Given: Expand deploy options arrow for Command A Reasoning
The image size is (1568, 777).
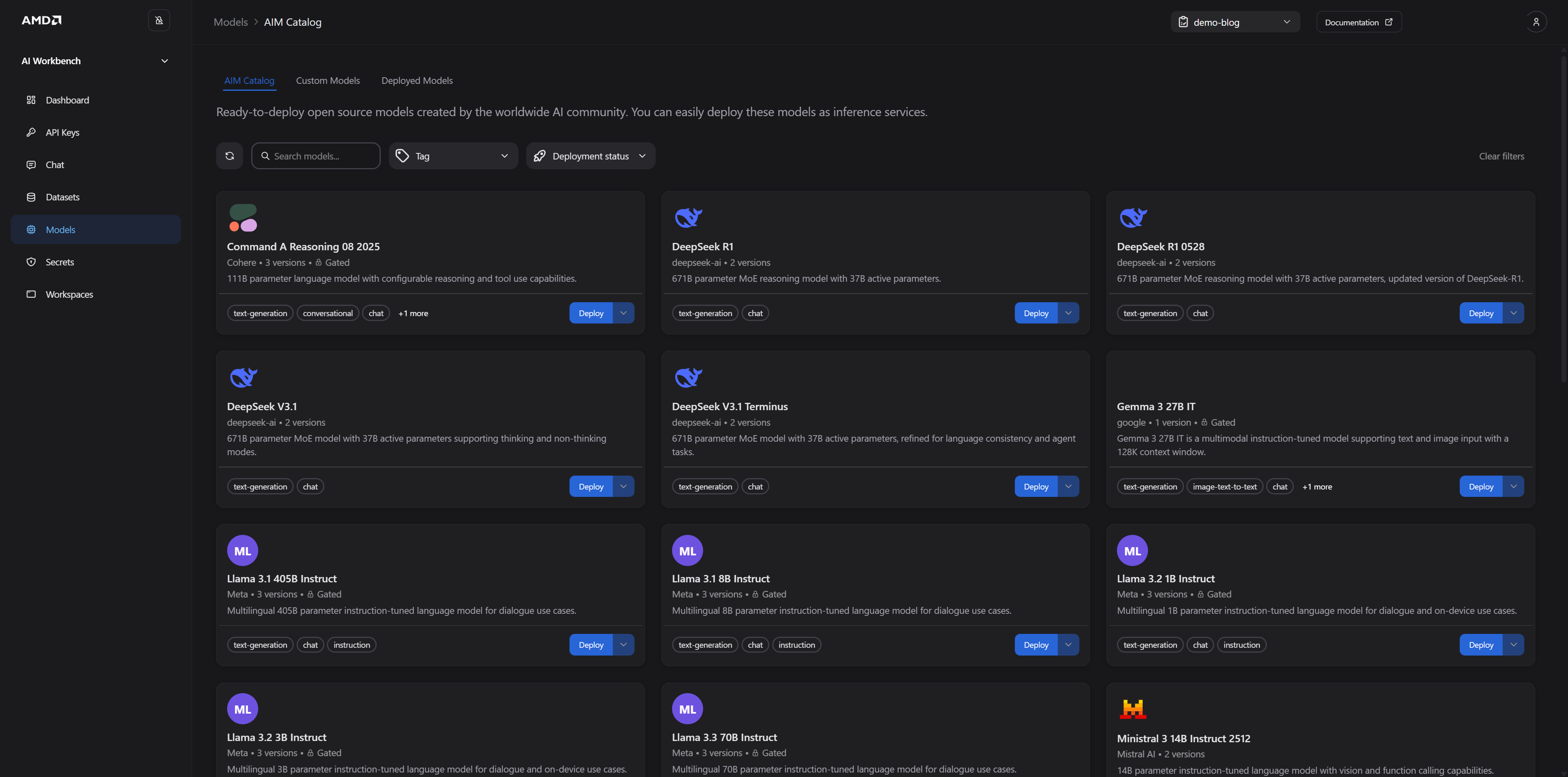Looking at the screenshot, I should coord(623,313).
